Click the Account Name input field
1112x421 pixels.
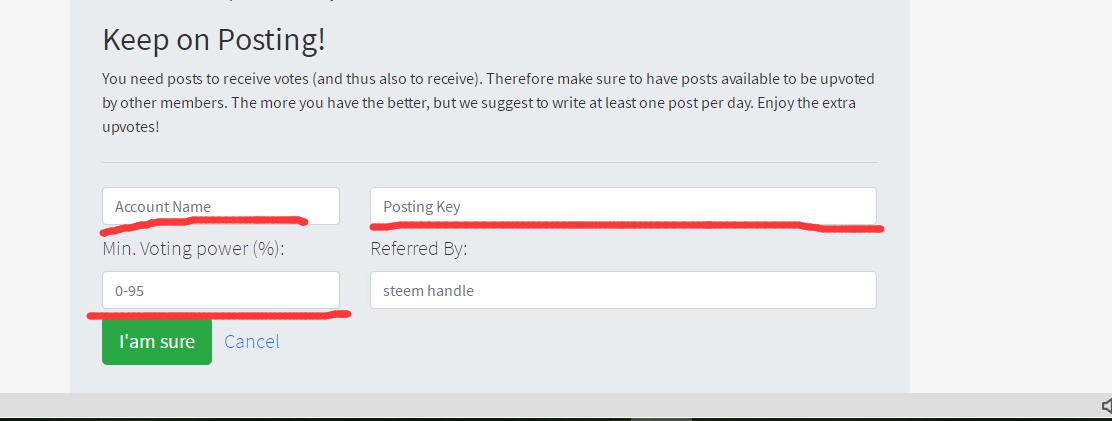[220, 206]
